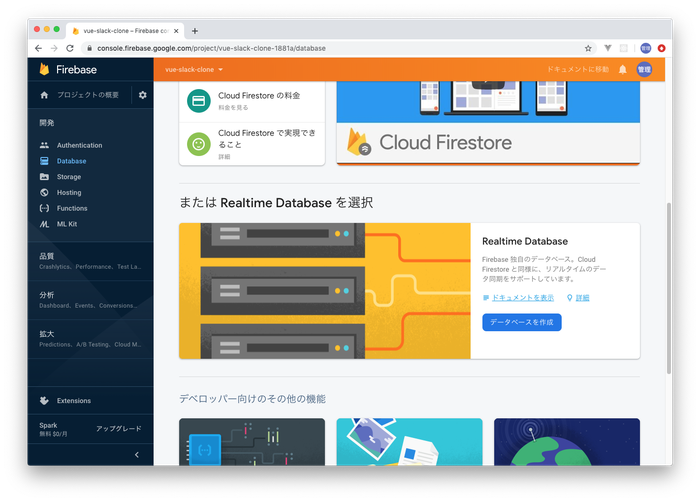Viewport: 700px width, 502px height.
Task: Open the Hosting globe feature card
Action: coord(567,442)
